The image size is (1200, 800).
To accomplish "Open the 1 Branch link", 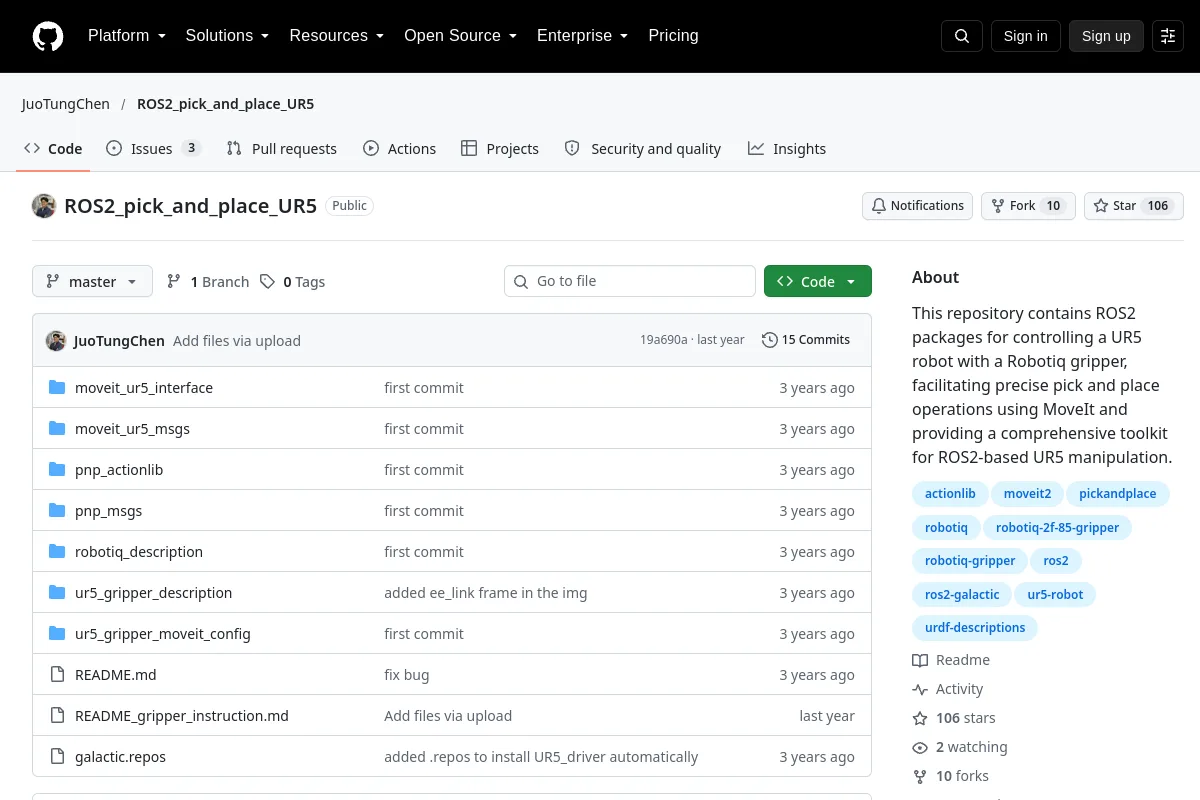I will click(x=207, y=282).
